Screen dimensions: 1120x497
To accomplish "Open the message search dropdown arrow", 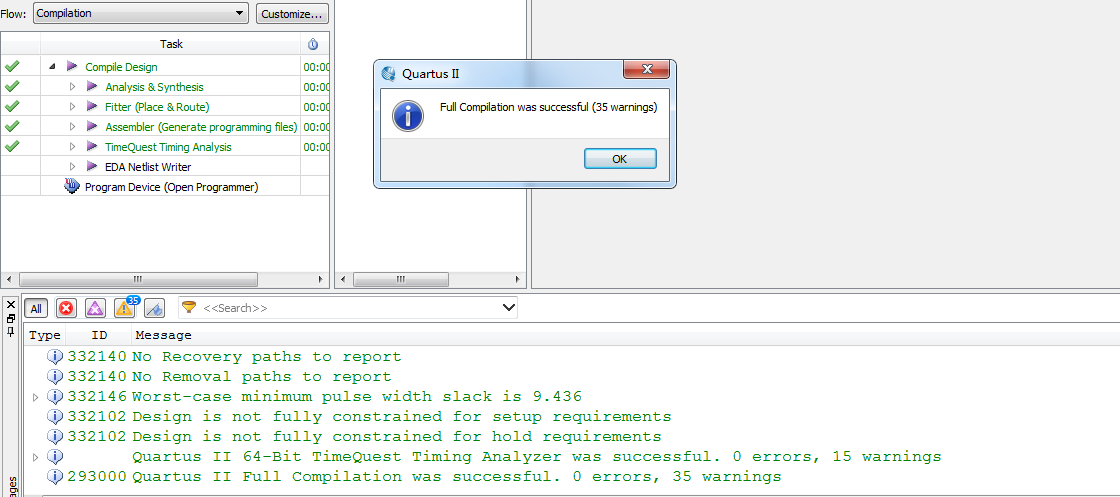I will 509,308.
